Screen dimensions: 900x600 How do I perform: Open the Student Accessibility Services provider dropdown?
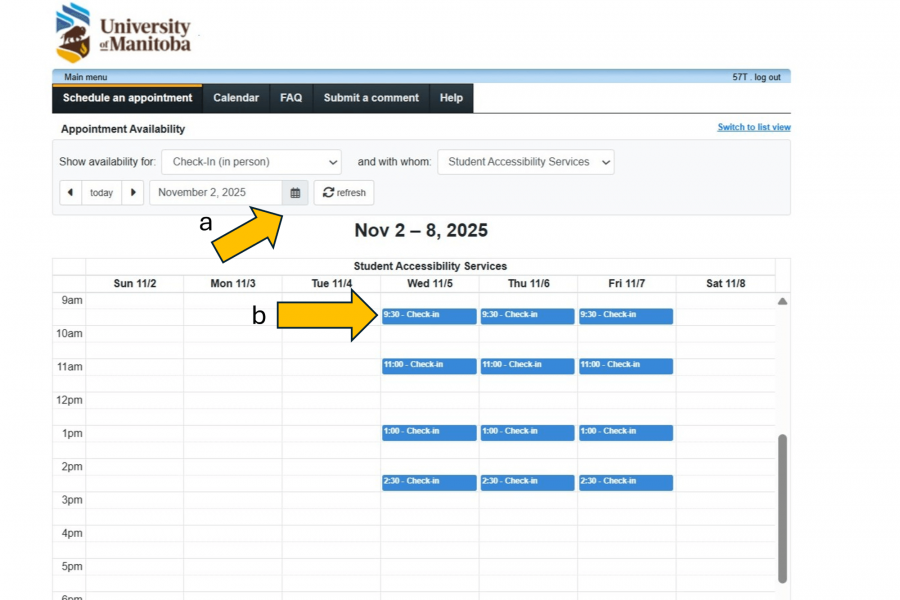pyautogui.click(x=525, y=161)
